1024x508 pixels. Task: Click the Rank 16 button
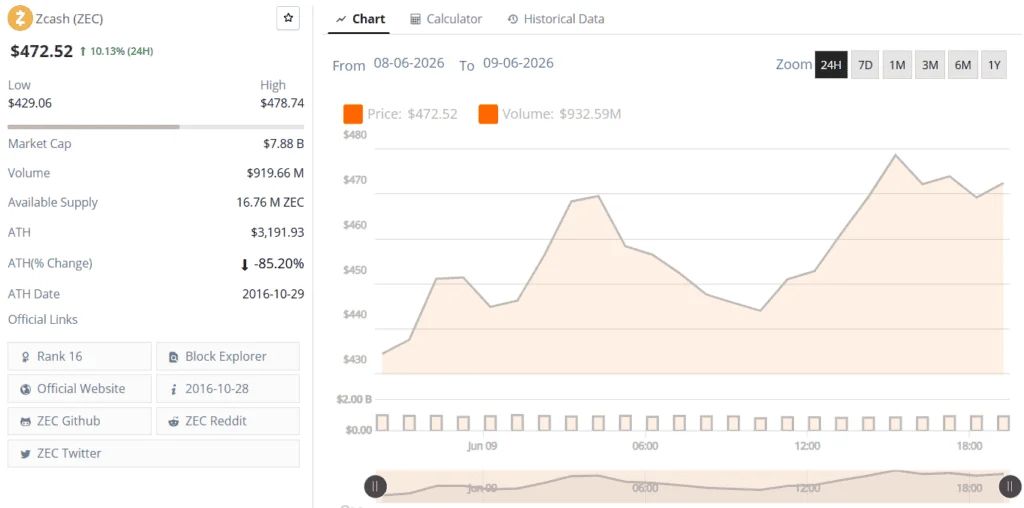80,357
